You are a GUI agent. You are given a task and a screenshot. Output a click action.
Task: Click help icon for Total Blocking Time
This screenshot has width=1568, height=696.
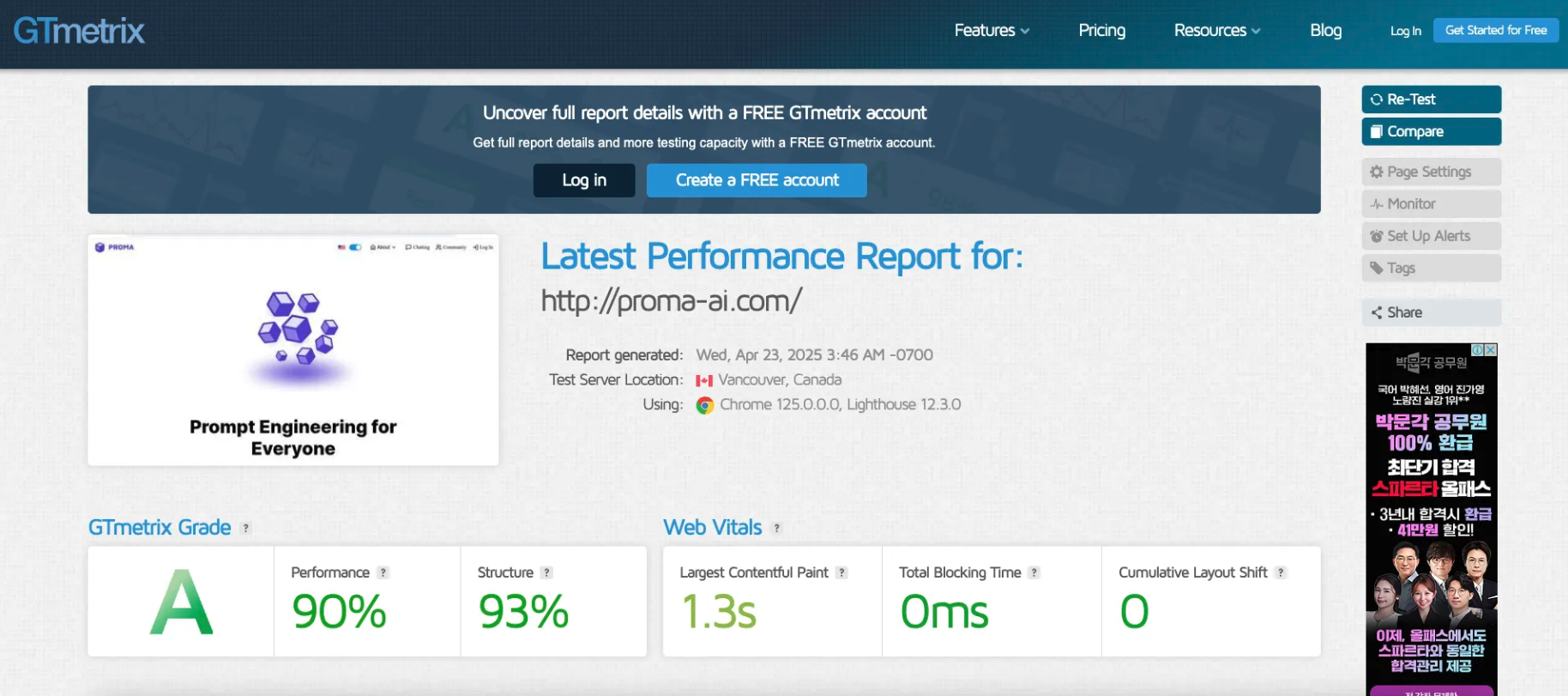[x=1034, y=572]
